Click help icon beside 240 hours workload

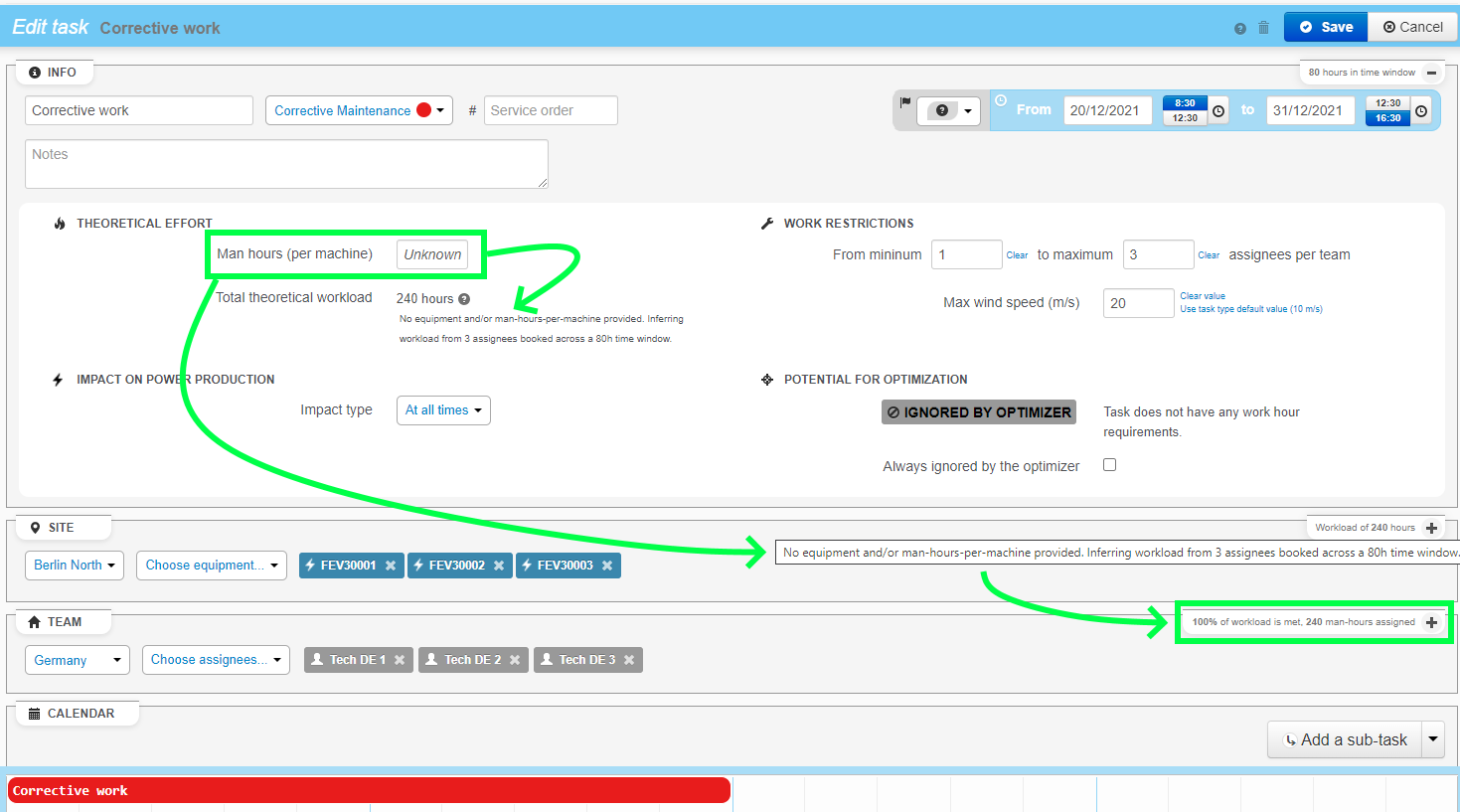tap(464, 299)
